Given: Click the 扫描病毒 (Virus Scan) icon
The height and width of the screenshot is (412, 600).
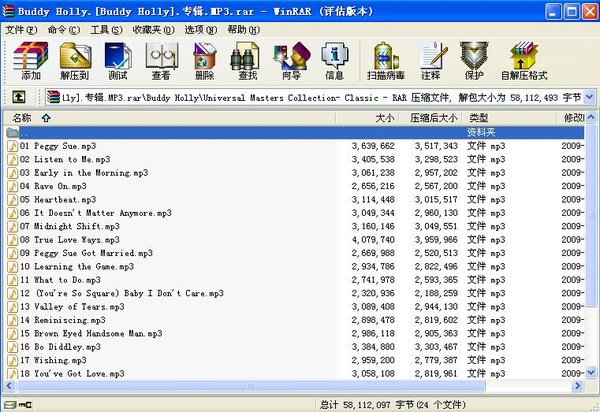Looking at the screenshot, I should (x=386, y=61).
